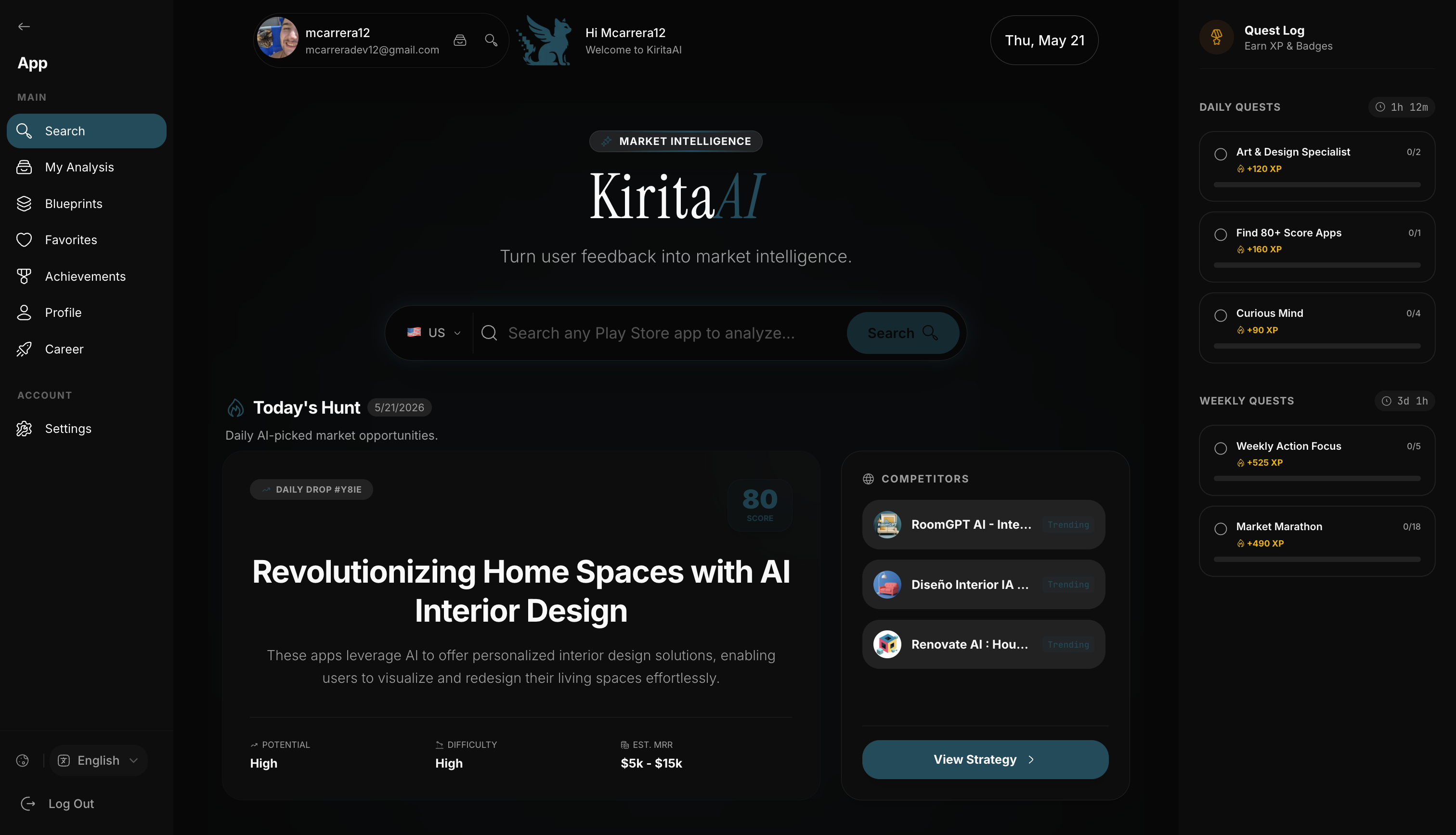Click the magnifier icon beside mcarrera12
The width and height of the screenshot is (1456, 835).
point(491,40)
